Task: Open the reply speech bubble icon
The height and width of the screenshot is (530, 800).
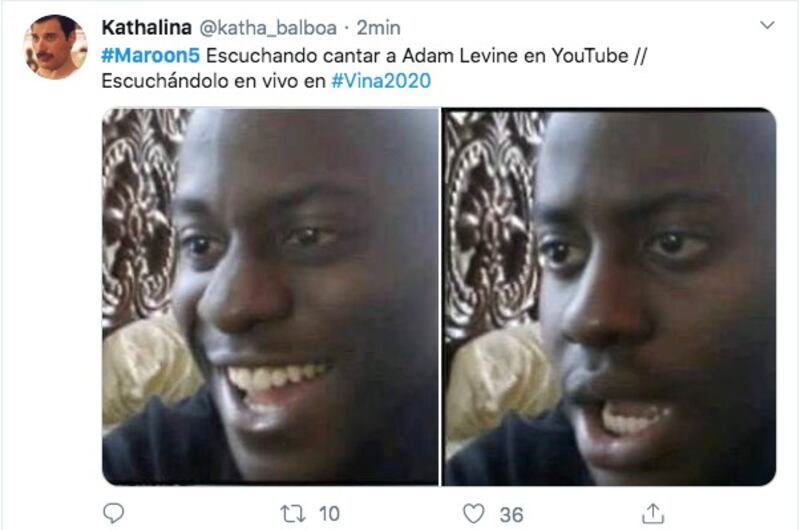Action: click(x=113, y=513)
